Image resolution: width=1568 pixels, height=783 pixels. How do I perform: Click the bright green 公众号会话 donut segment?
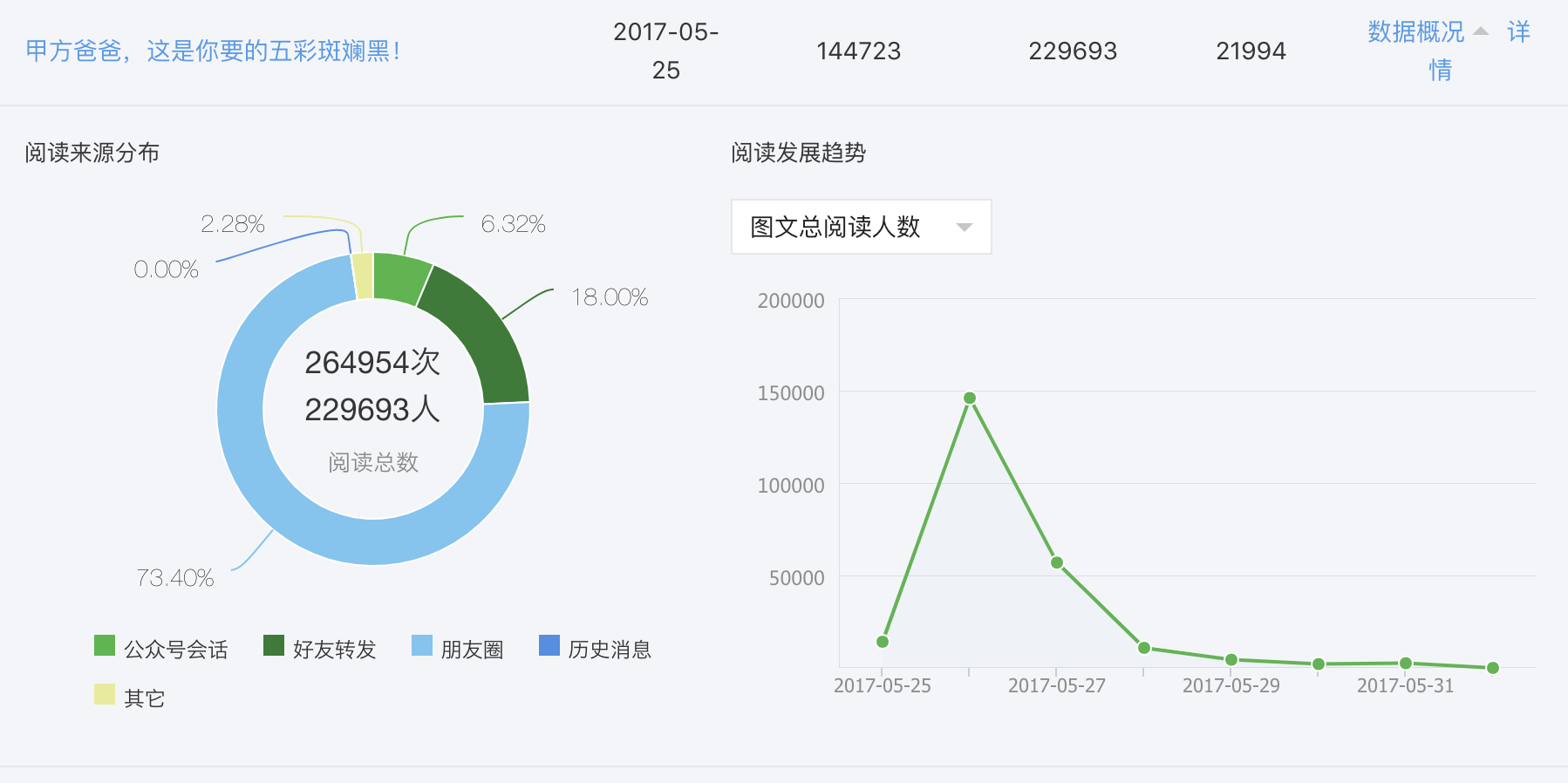[399, 278]
